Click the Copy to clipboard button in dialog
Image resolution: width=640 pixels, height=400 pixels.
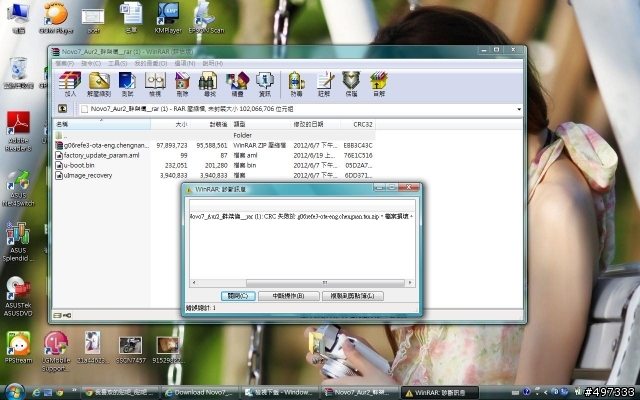(353, 296)
